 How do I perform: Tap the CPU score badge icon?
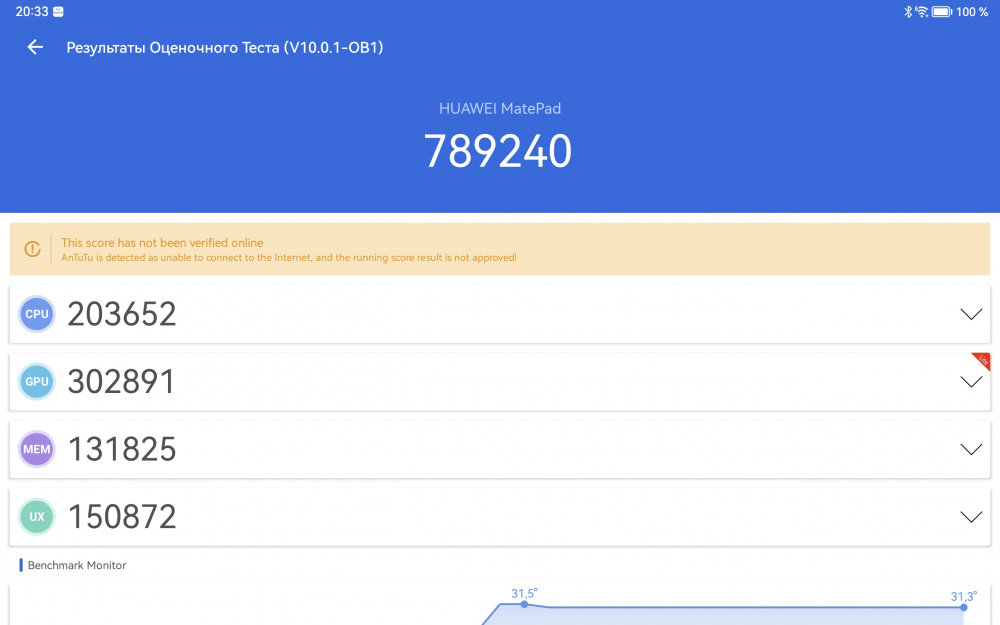click(37, 314)
